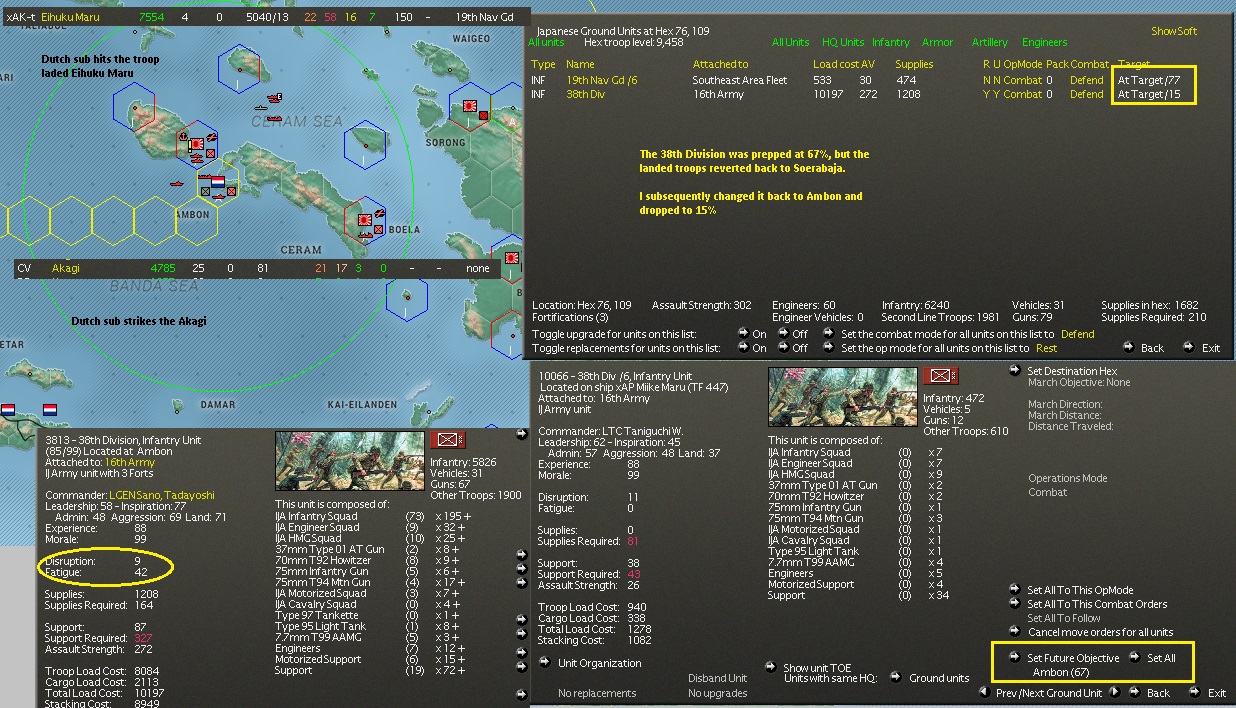Turn Off upgrades for listed units

[x=783, y=333]
